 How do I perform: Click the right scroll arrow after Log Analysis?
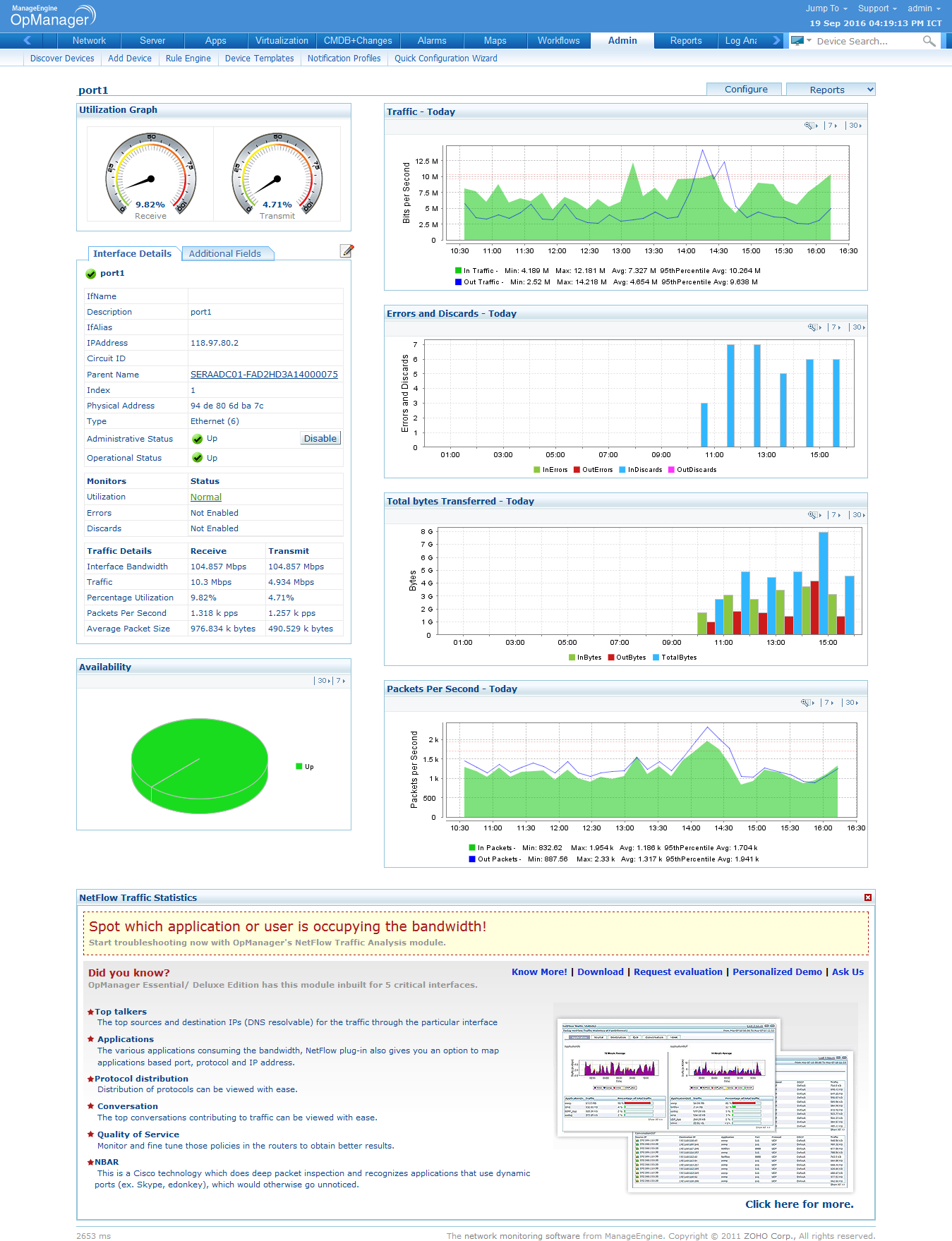tap(776, 40)
